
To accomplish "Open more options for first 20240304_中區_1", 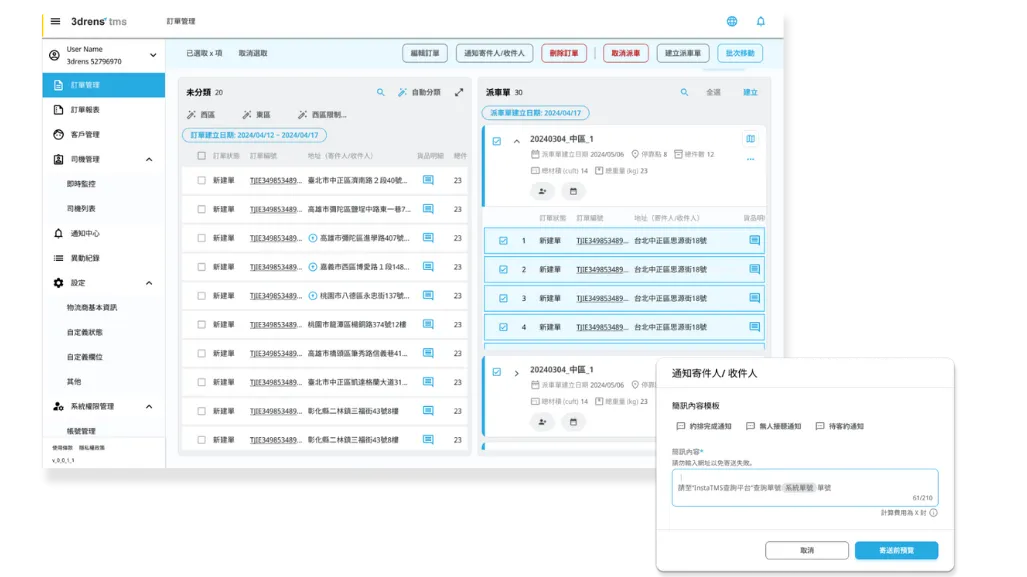I will tap(751, 159).
